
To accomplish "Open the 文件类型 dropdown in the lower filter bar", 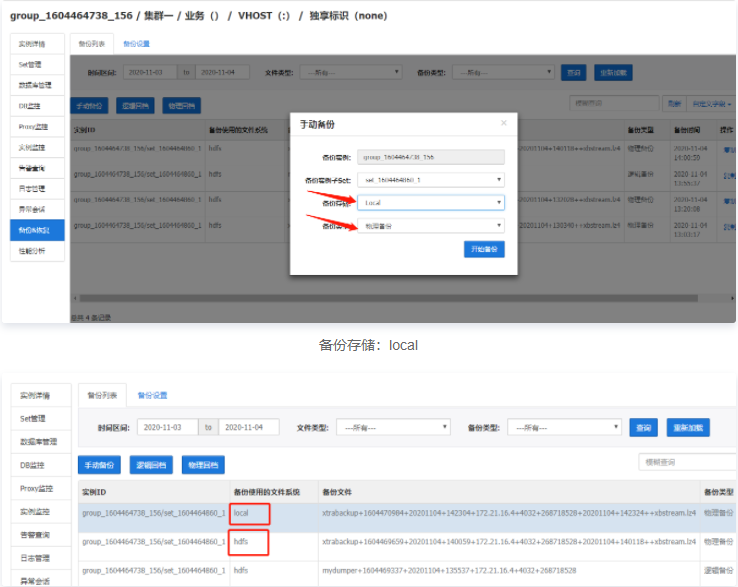I will [x=392, y=427].
